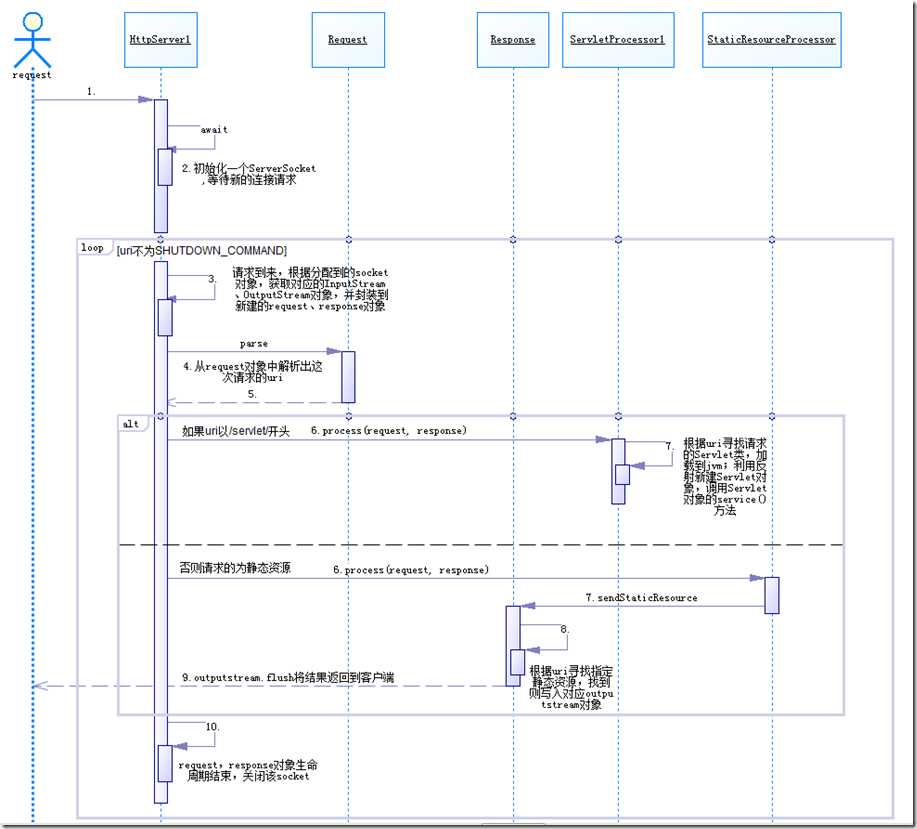Select the HttpServer1 lifeline box

pos(160,40)
